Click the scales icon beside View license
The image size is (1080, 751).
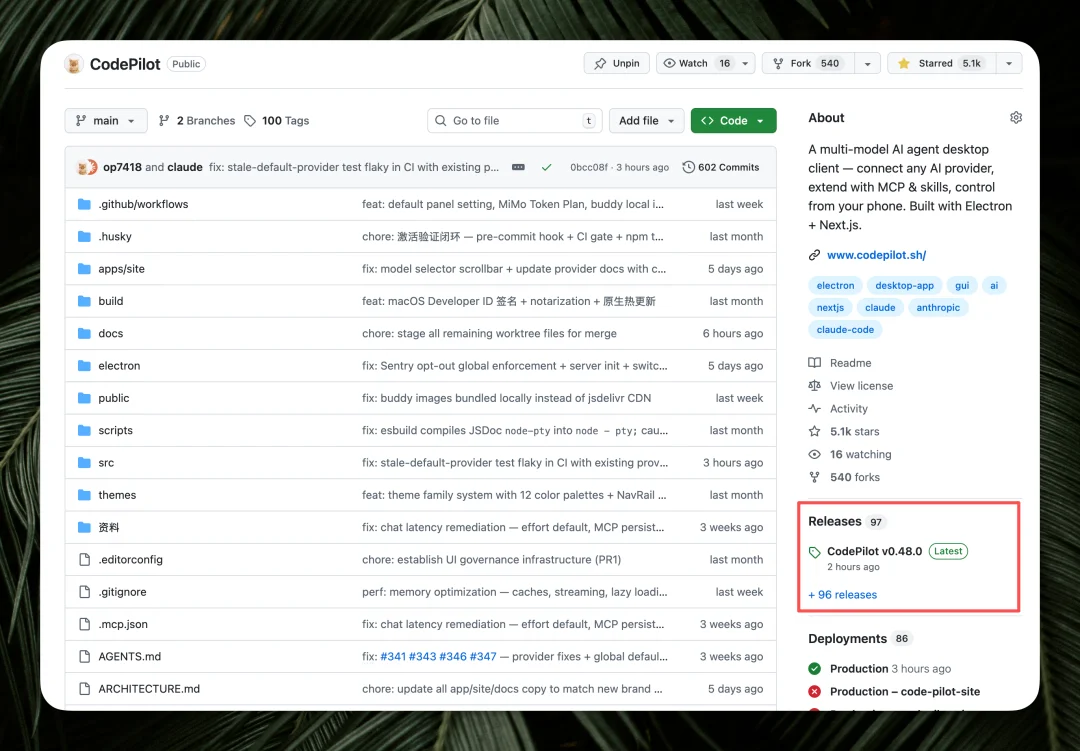tap(814, 385)
